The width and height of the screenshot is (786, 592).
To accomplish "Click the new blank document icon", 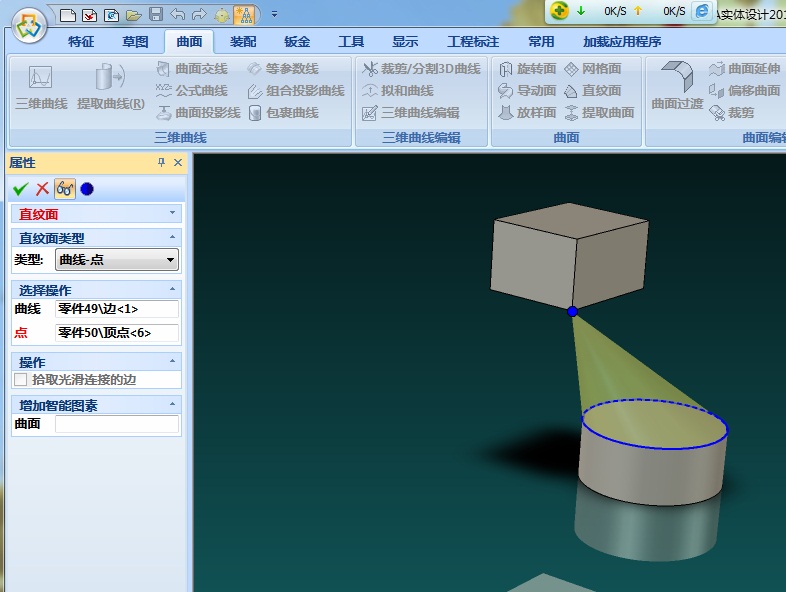I will (x=68, y=15).
